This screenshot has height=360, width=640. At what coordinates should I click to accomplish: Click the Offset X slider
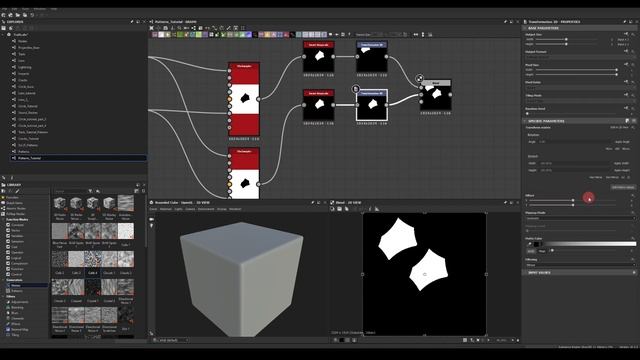point(573,200)
